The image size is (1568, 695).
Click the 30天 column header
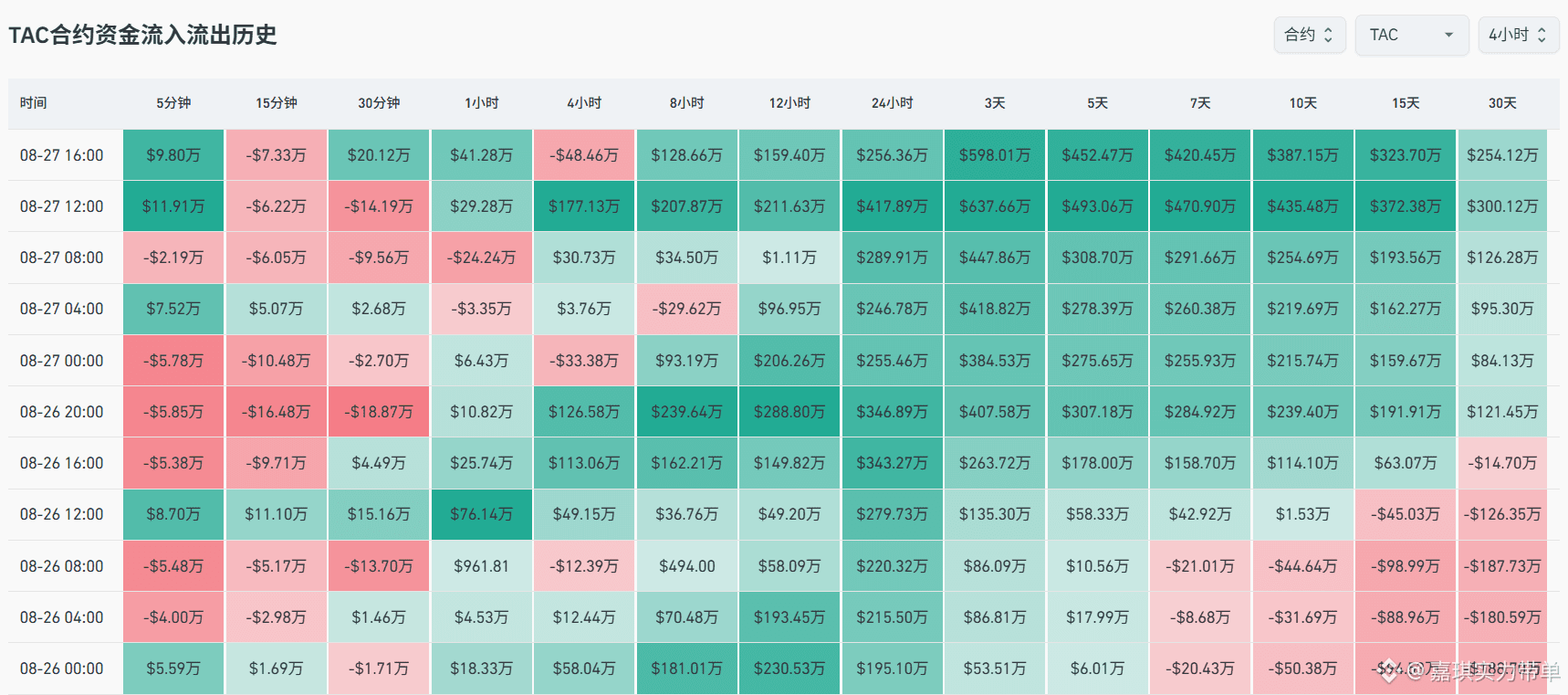(x=1502, y=103)
